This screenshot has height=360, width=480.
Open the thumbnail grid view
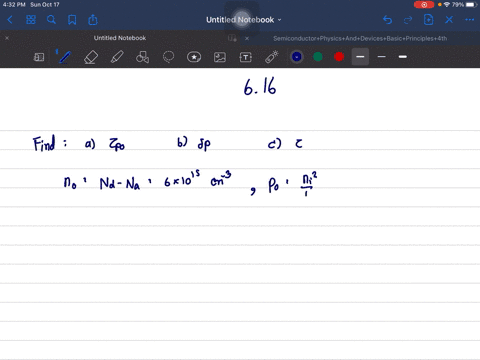click(31, 20)
